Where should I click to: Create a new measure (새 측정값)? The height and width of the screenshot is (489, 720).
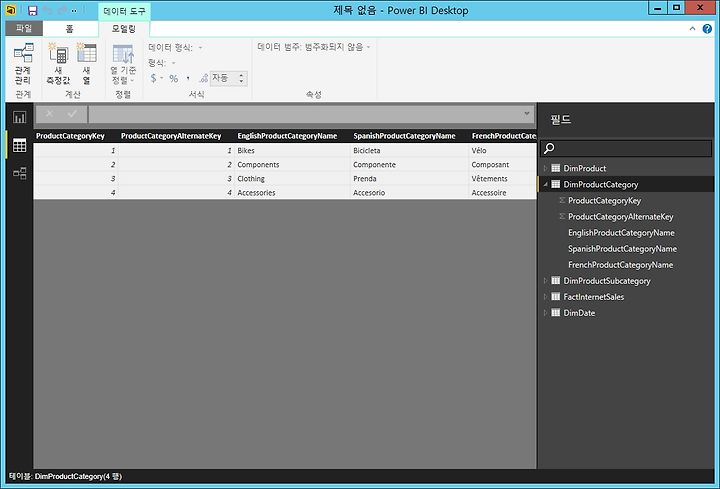58,64
